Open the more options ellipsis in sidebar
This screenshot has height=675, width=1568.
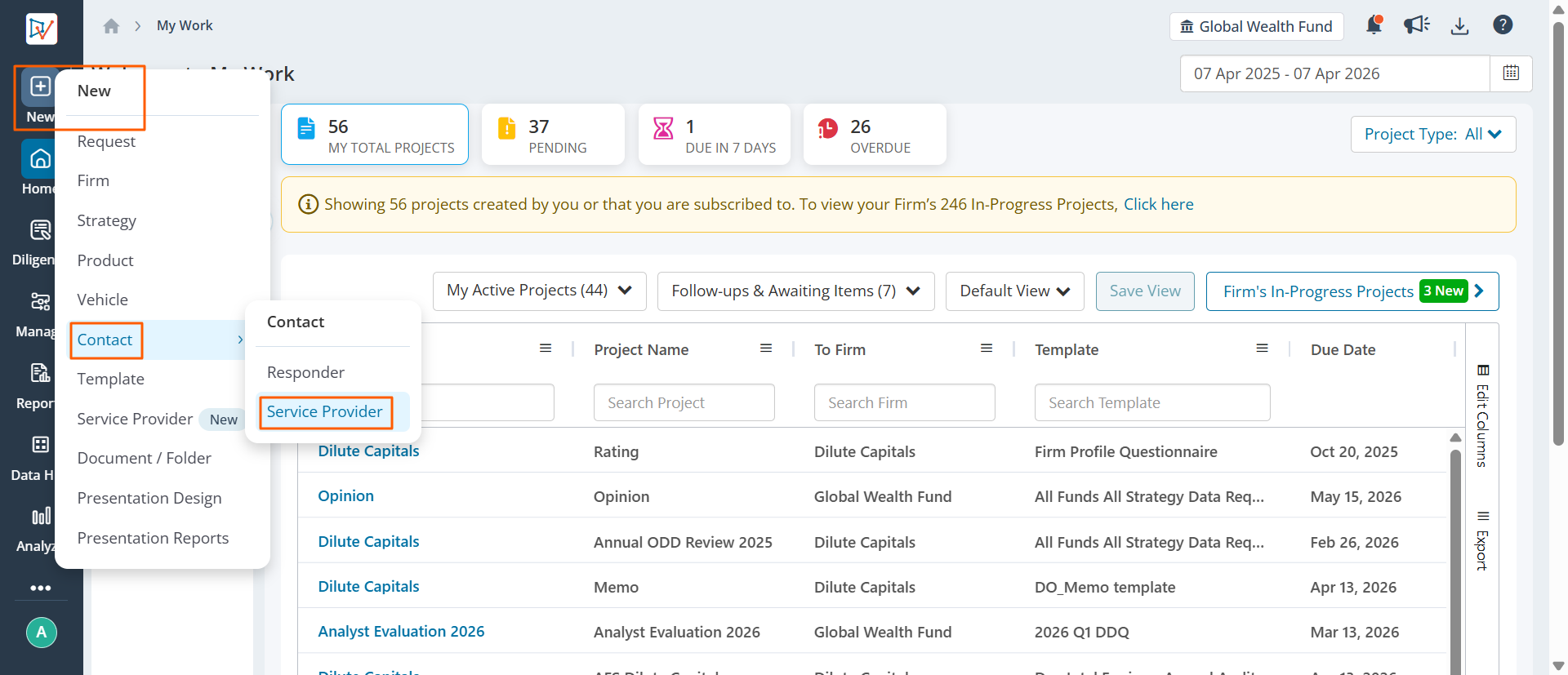tap(41, 588)
